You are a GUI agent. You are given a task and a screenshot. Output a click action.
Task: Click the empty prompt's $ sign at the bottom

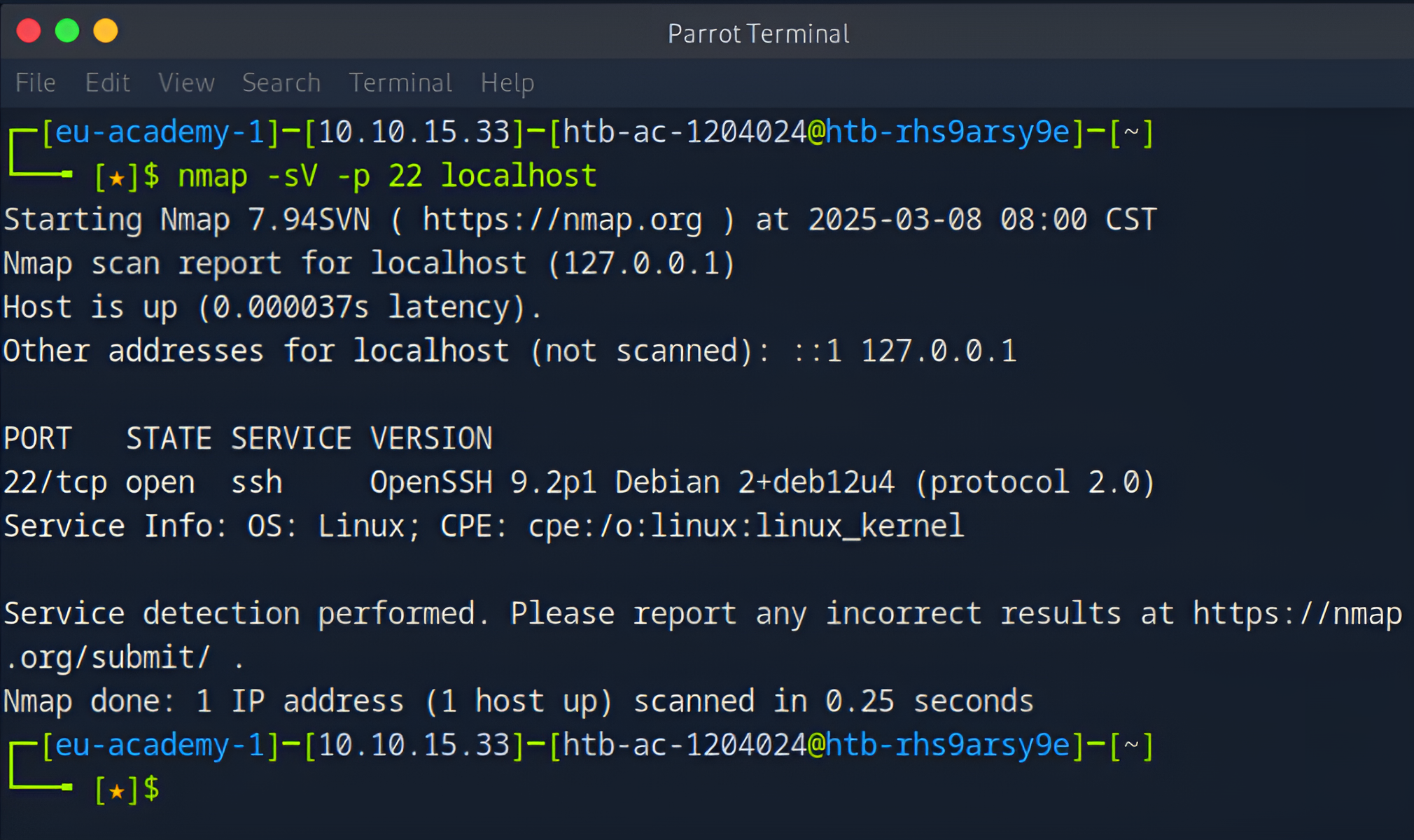(152, 790)
